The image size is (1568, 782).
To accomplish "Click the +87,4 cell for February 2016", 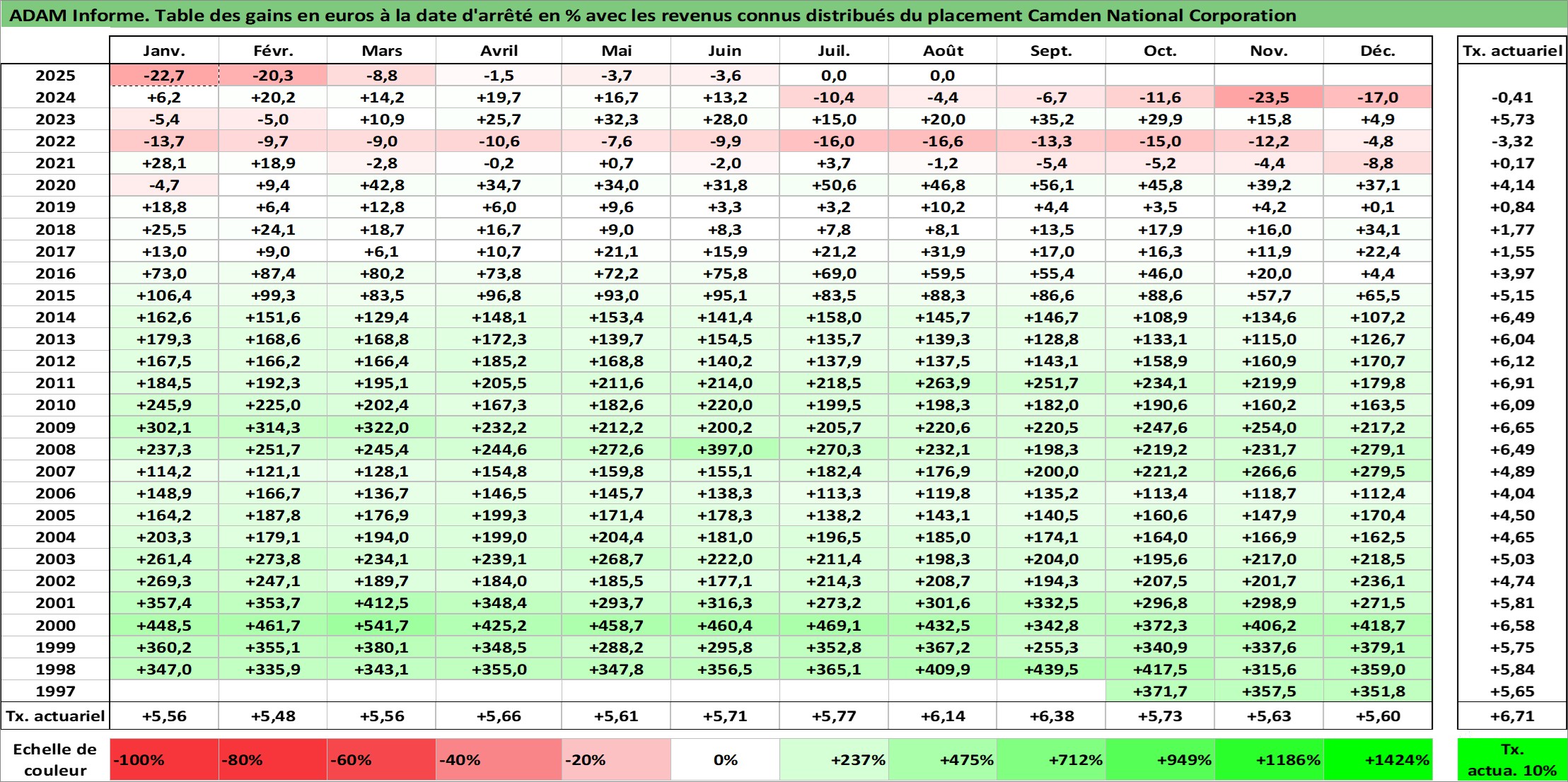I will pos(273,274).
